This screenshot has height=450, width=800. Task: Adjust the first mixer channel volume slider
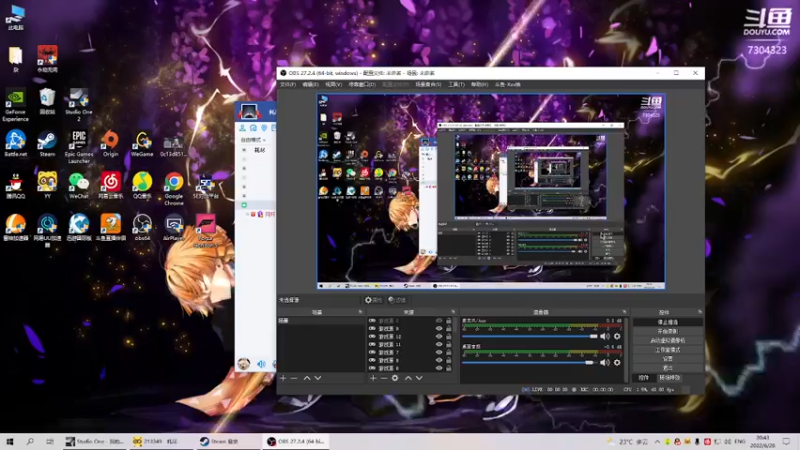click(x=530, y=336)
